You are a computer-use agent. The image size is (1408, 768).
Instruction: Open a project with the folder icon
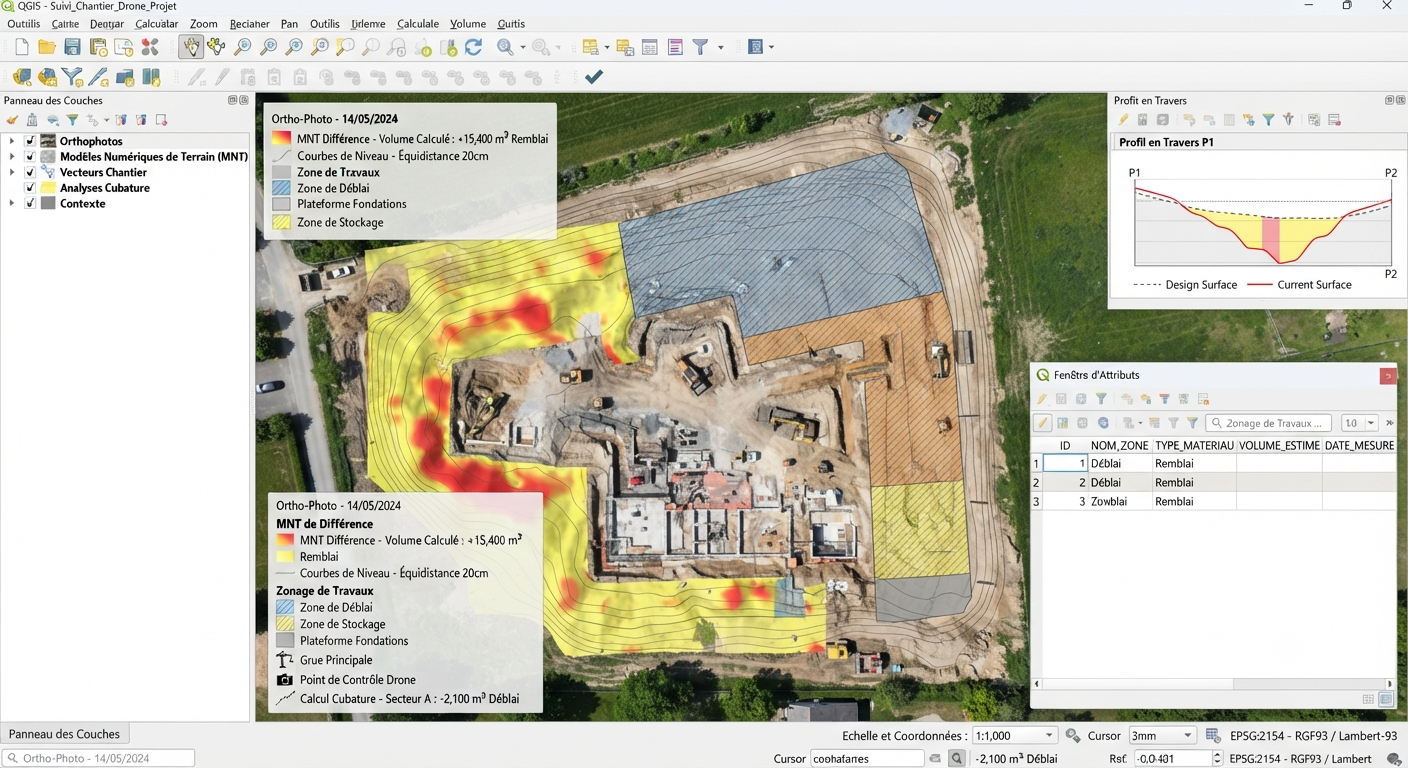(x=47, y=47)
